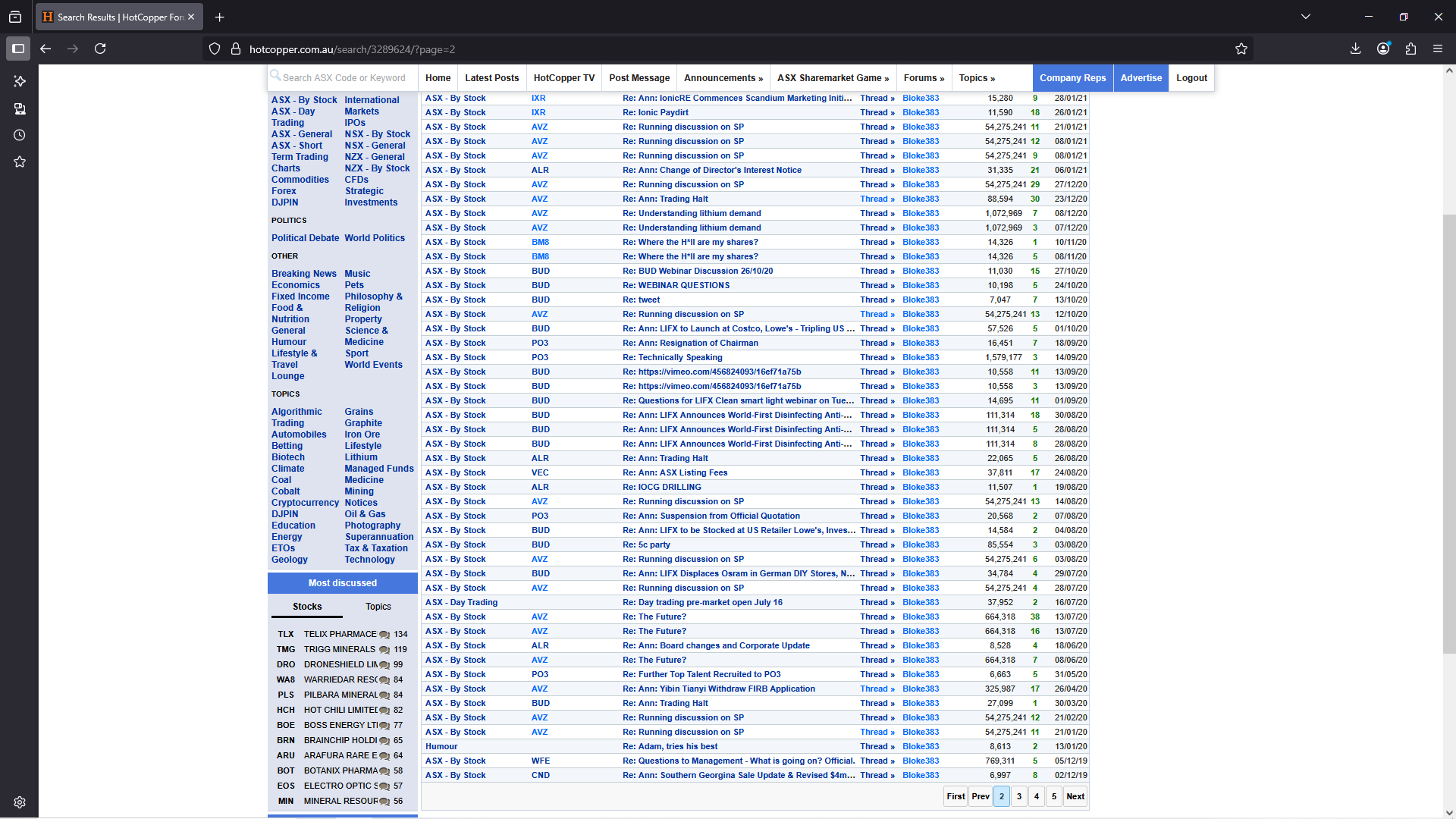This screenshot has height=819, width=1456.
Task: Expand the Forums dropdown menu
Action: [924, 77]
